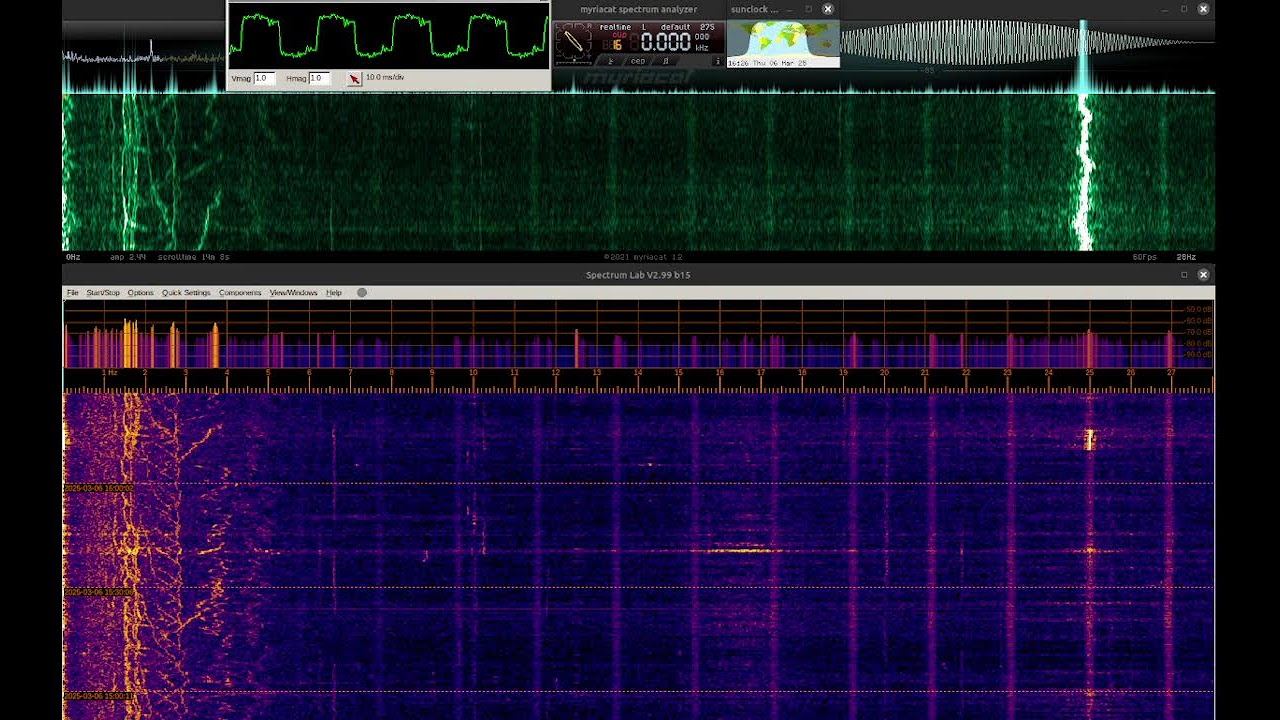This screenshot has height=720, width=1280.
Task: Click the gray round indicator beside Help
Action: (362, 293)
